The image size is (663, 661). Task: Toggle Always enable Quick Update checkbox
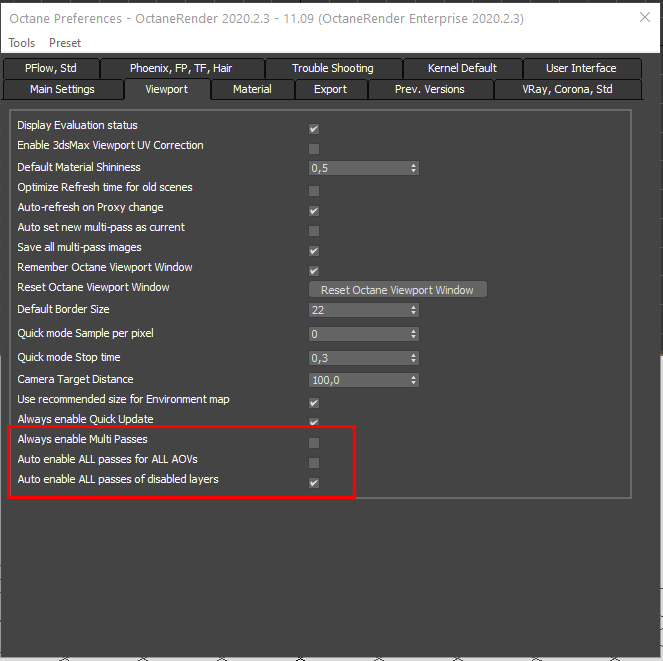pyautogui.click(x=314, y=422)
